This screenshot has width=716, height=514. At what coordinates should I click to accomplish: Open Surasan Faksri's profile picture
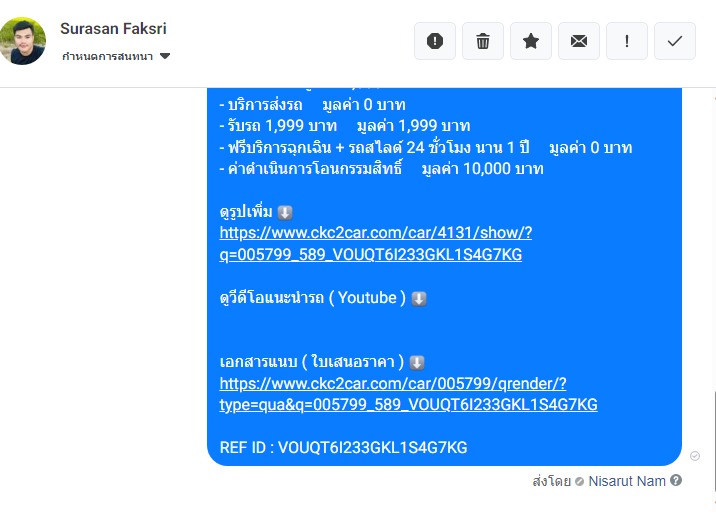(22, 41)
